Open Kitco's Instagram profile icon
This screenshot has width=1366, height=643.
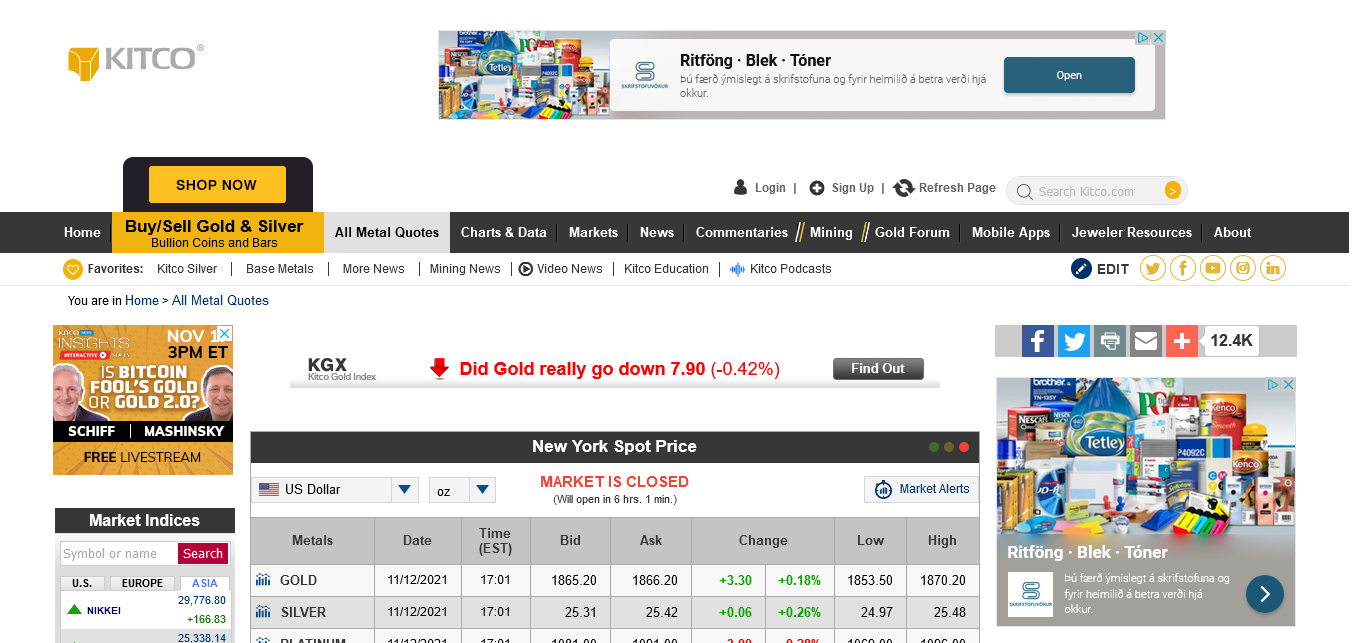click(1243, 268)
